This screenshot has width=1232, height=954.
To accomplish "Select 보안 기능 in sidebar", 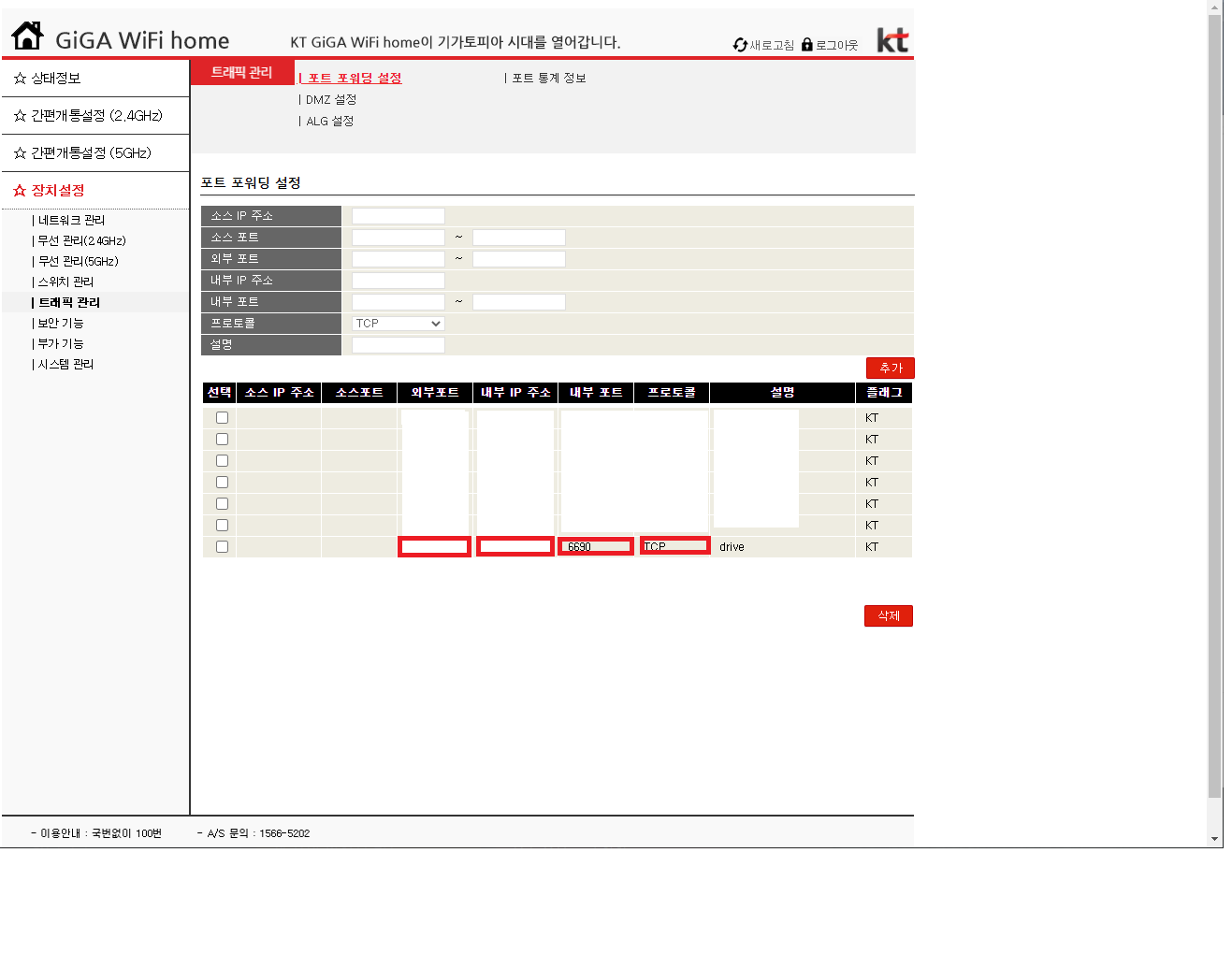I will click(x=61, y=324).
